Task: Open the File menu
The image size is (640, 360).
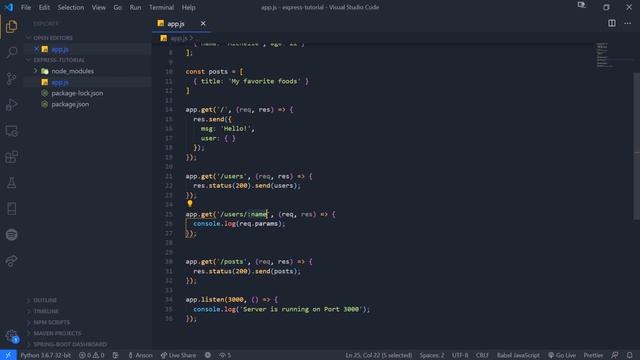Action: coord(26,7)
